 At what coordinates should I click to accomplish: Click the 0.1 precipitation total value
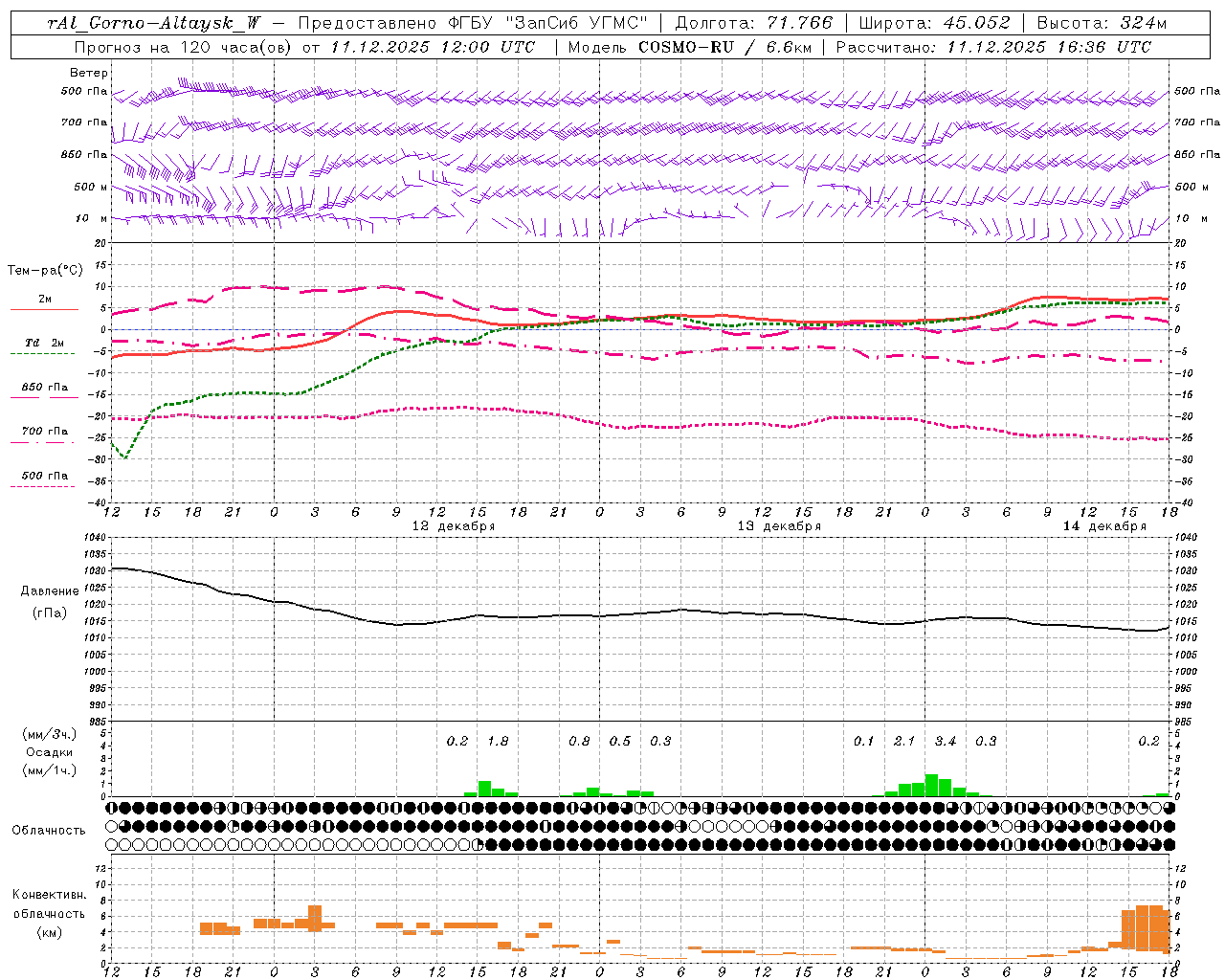click(864, 742)
